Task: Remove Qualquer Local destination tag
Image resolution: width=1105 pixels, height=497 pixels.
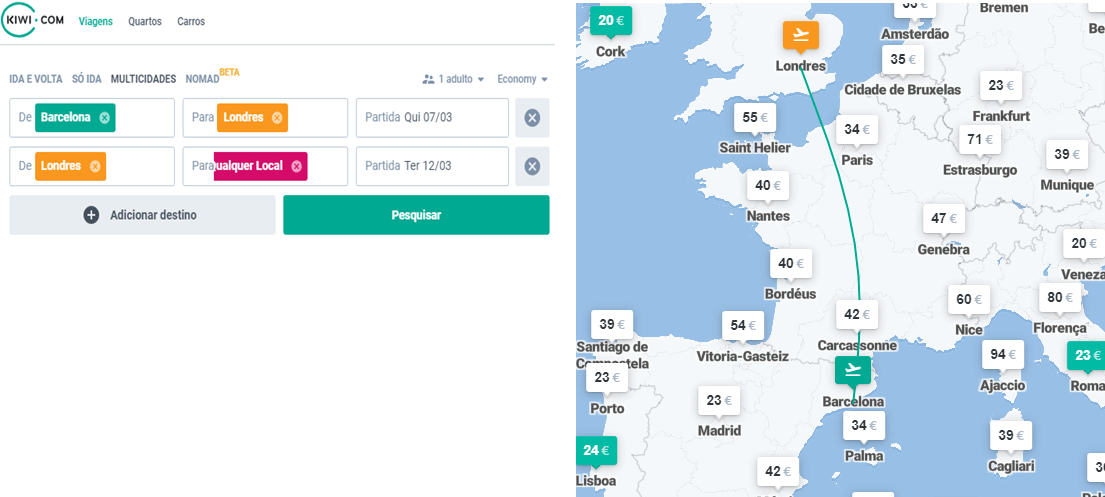Action: pos(297,166)
